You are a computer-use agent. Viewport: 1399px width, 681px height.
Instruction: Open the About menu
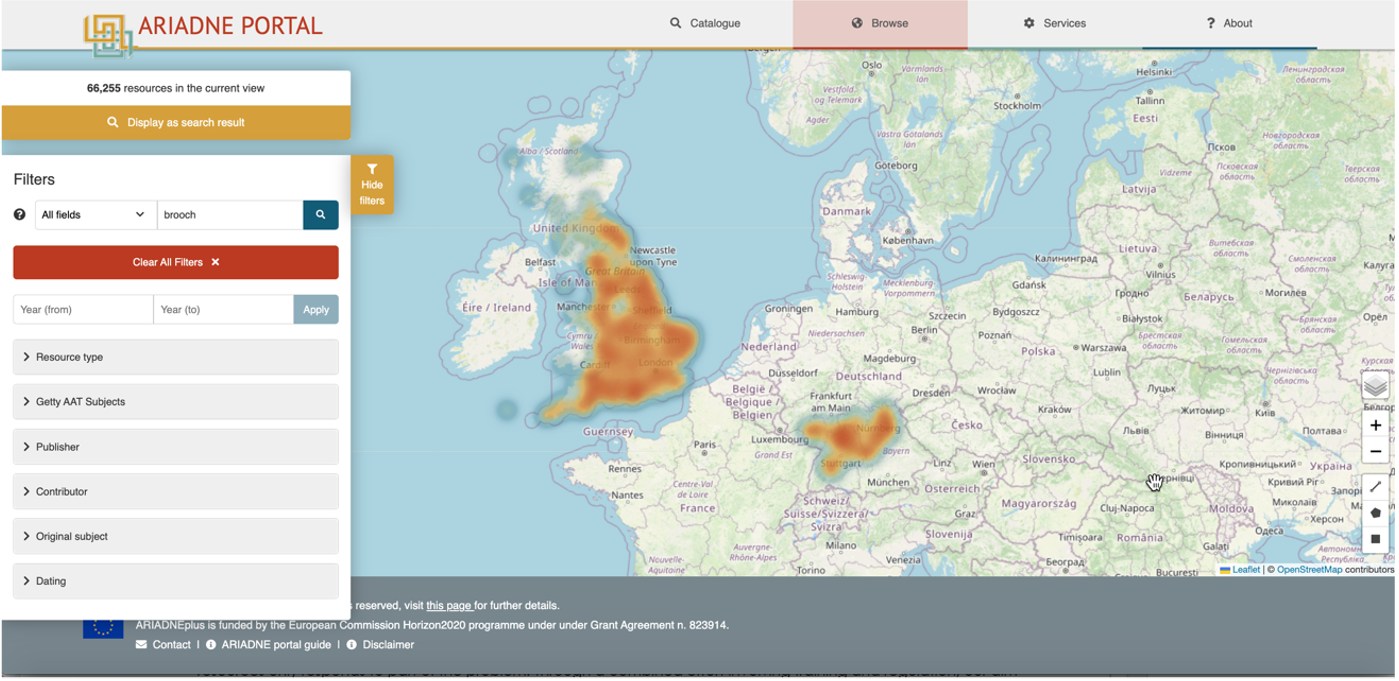tap(1229, 23)
